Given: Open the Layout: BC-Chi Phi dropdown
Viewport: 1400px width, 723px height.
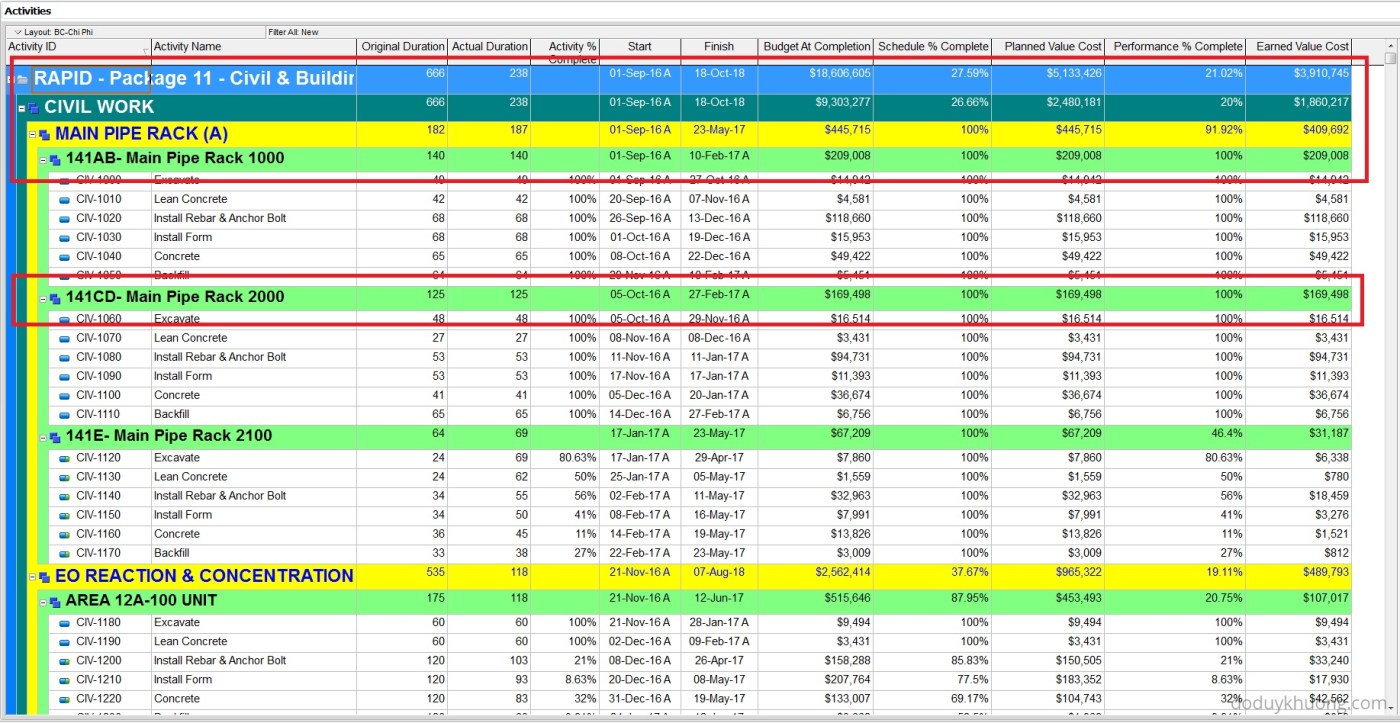Looking at the screenshot, I should coord(16,32).
